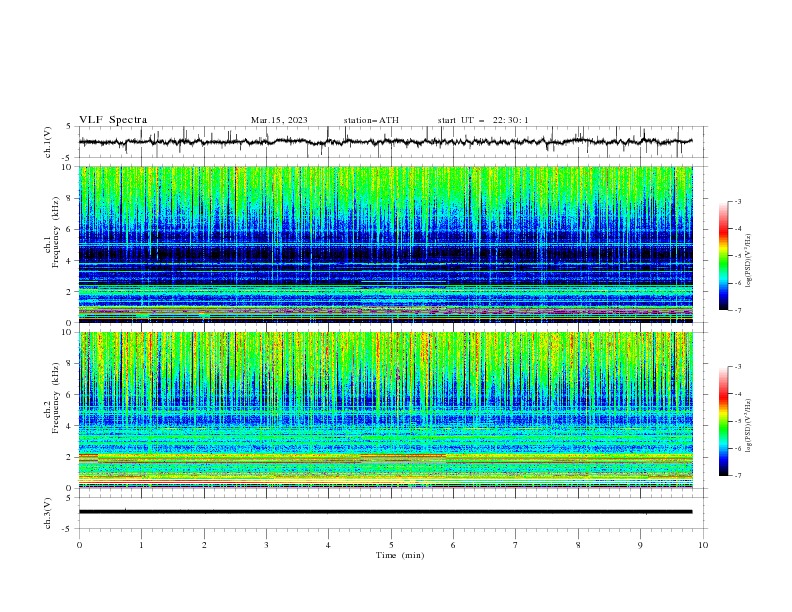Screen dimensions: 792x612
Task: Select the 'Time (min)' axis label
Action: pyautogui.click(x=400, y=555)
